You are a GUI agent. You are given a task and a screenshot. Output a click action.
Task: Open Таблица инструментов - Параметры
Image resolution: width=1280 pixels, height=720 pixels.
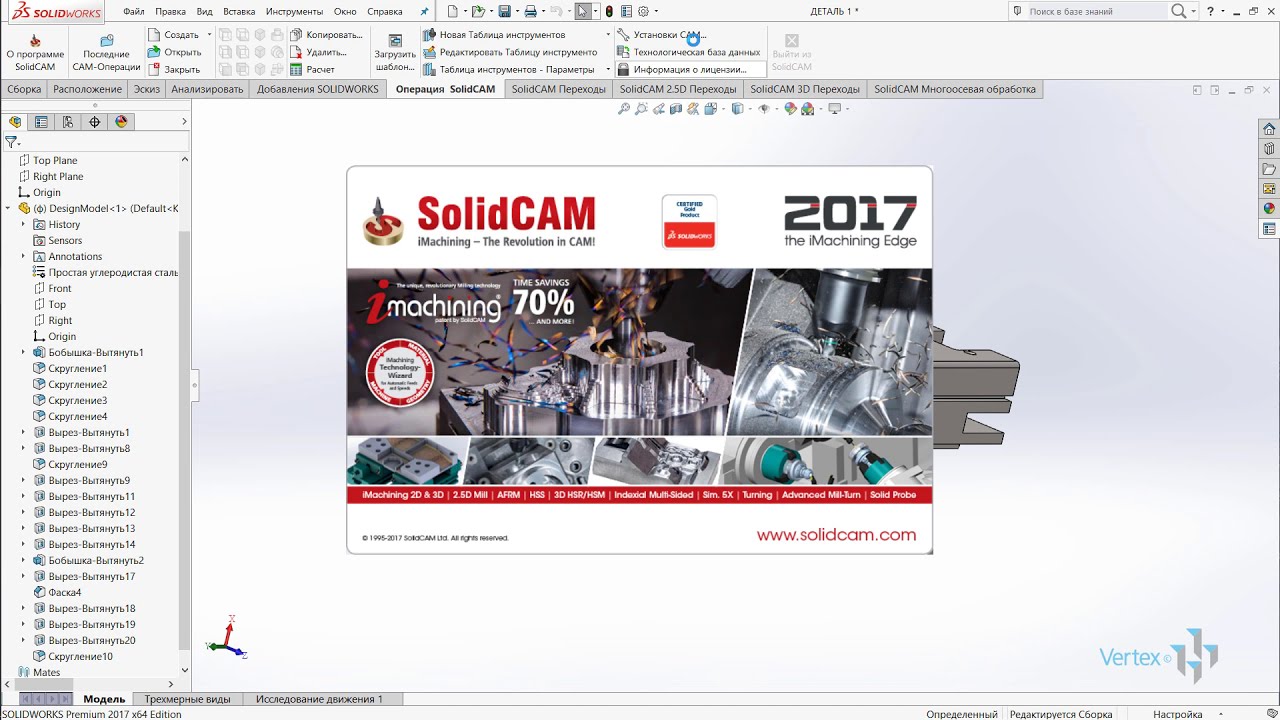coord(510,69)
